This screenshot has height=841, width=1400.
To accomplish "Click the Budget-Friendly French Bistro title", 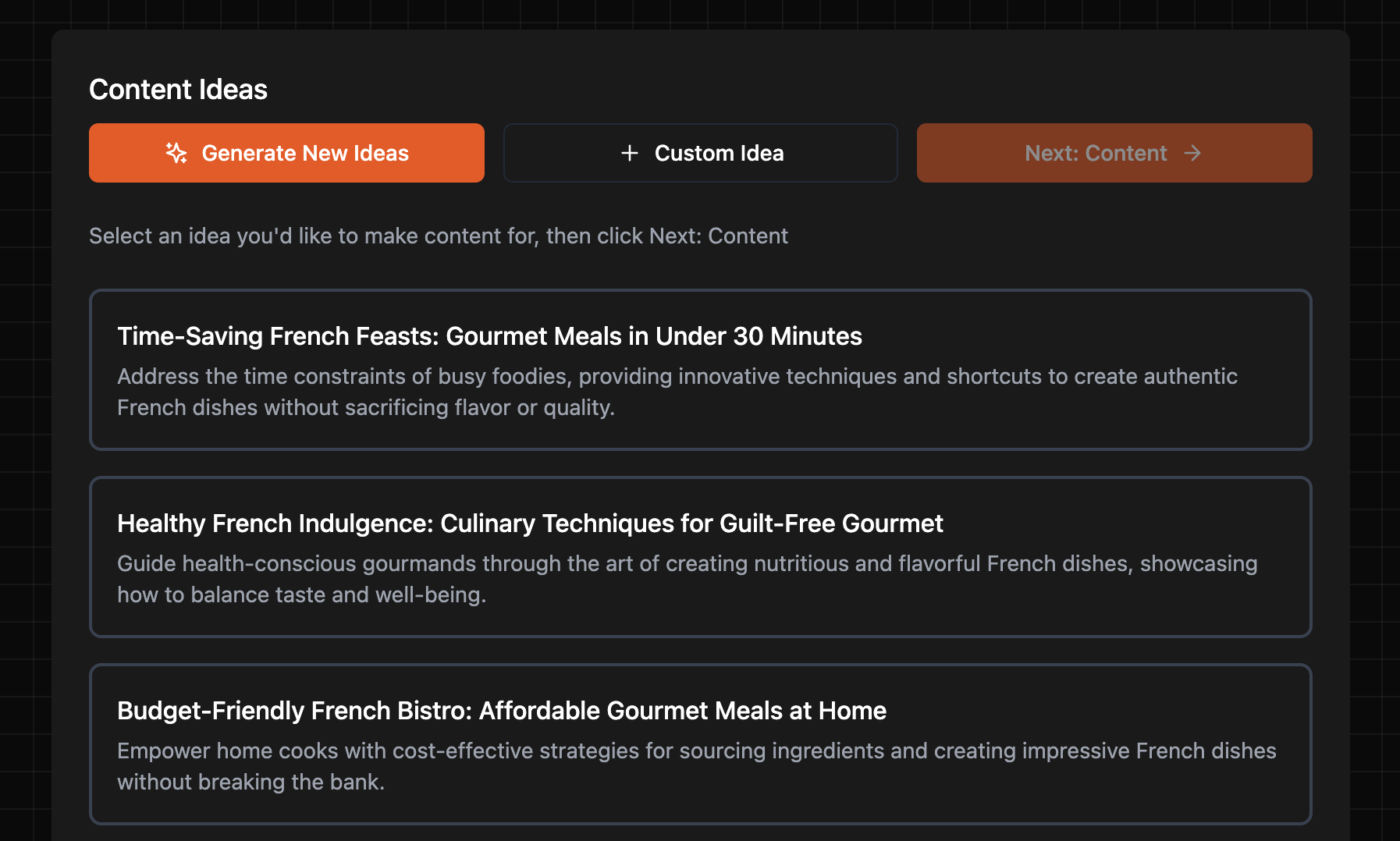I will (501, 711).
